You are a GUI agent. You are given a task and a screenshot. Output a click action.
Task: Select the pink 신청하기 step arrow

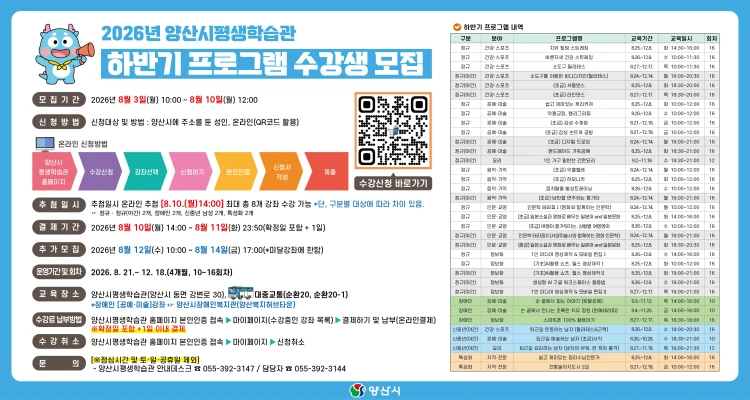click(190, 171)
